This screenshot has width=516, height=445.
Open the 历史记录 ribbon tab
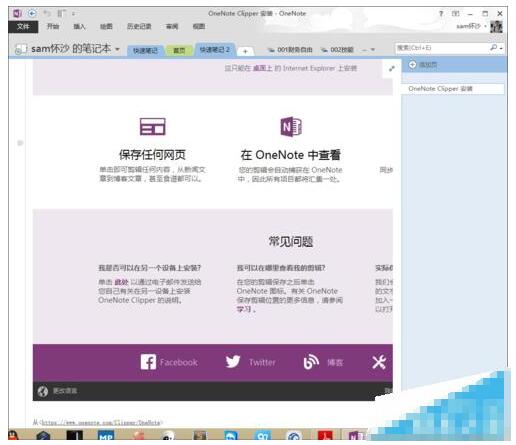pos(139,26)
